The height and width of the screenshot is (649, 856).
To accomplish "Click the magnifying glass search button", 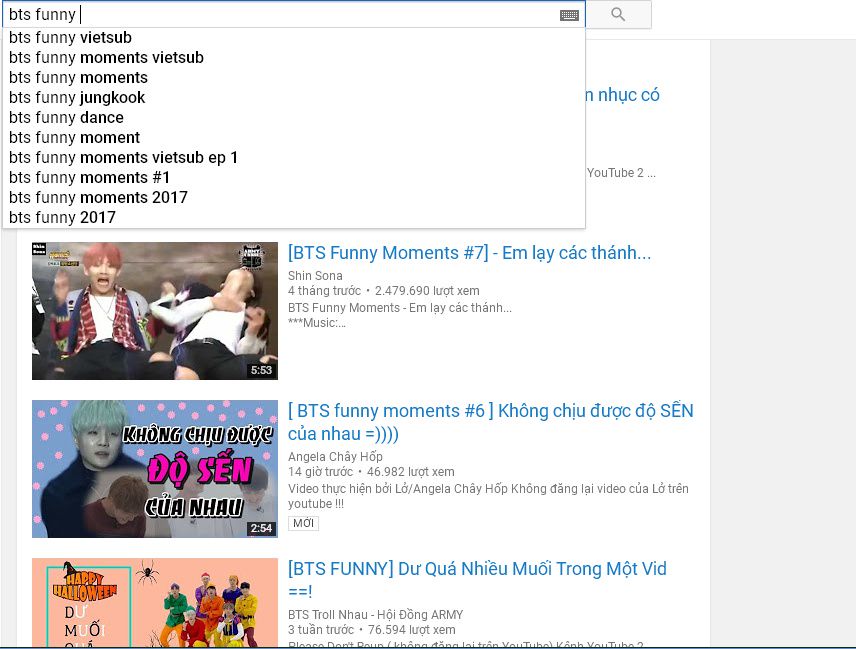I will (618, 14).
